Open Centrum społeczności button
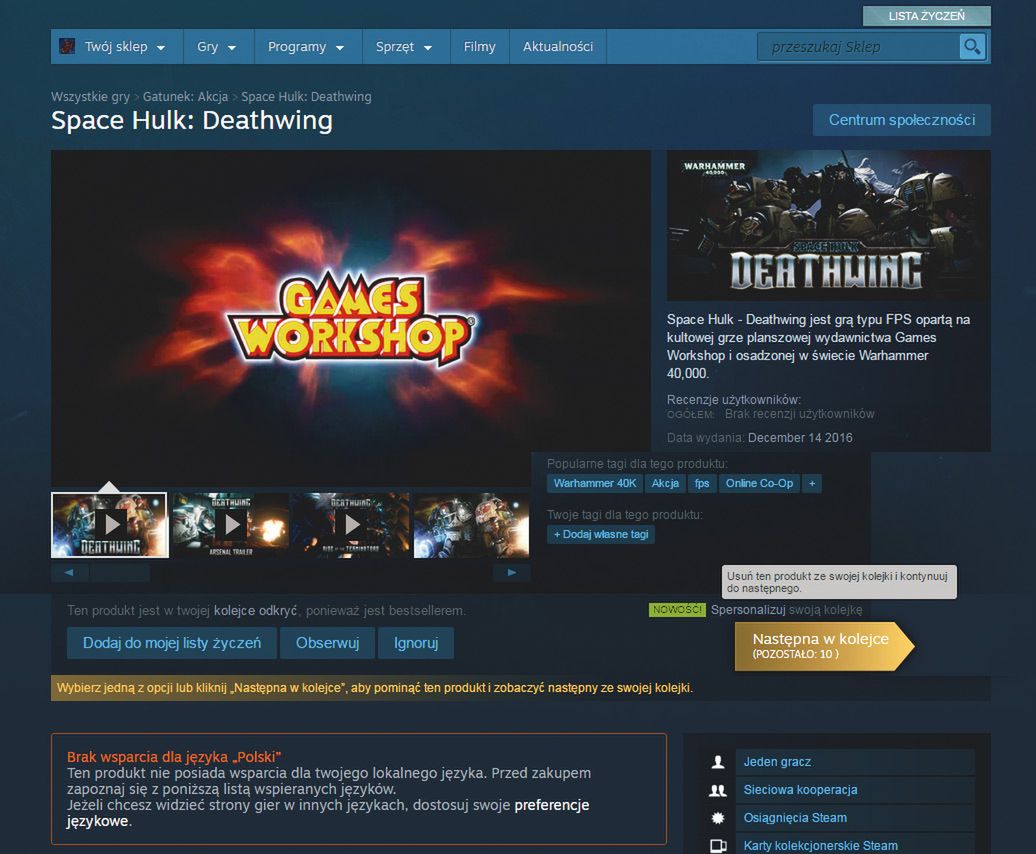 [x=902, y=120]
